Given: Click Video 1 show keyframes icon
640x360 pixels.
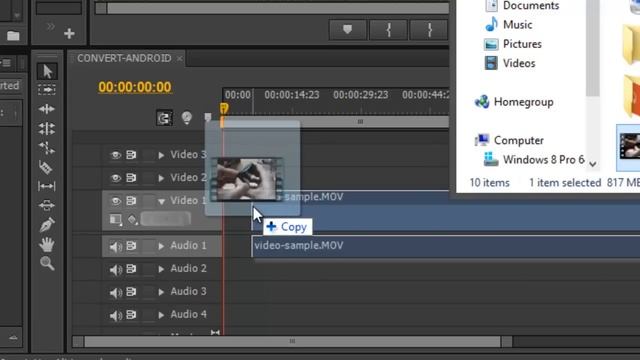Looking at the screenshot, I should coord(132,220).
